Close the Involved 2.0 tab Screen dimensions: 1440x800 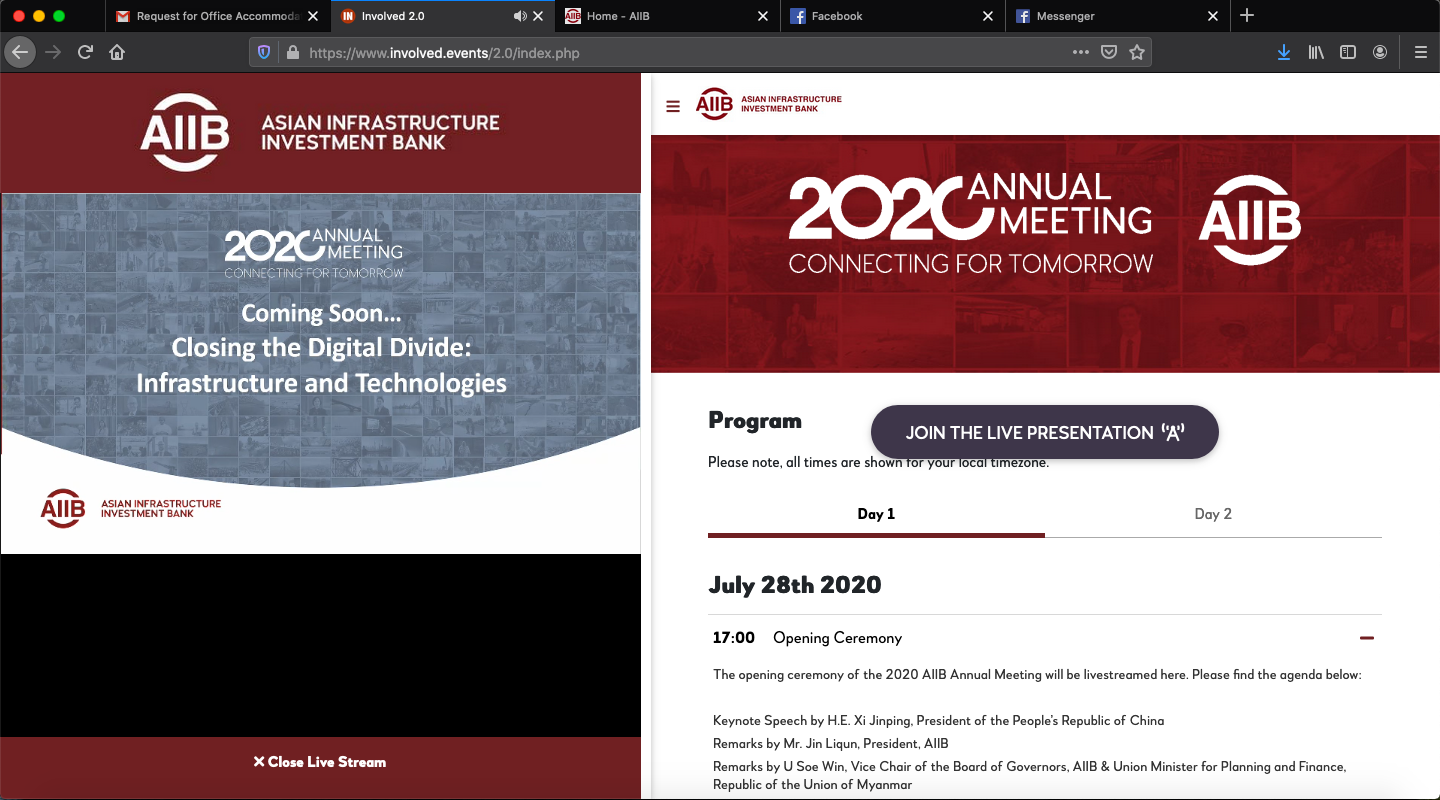[x=539, y=16]
